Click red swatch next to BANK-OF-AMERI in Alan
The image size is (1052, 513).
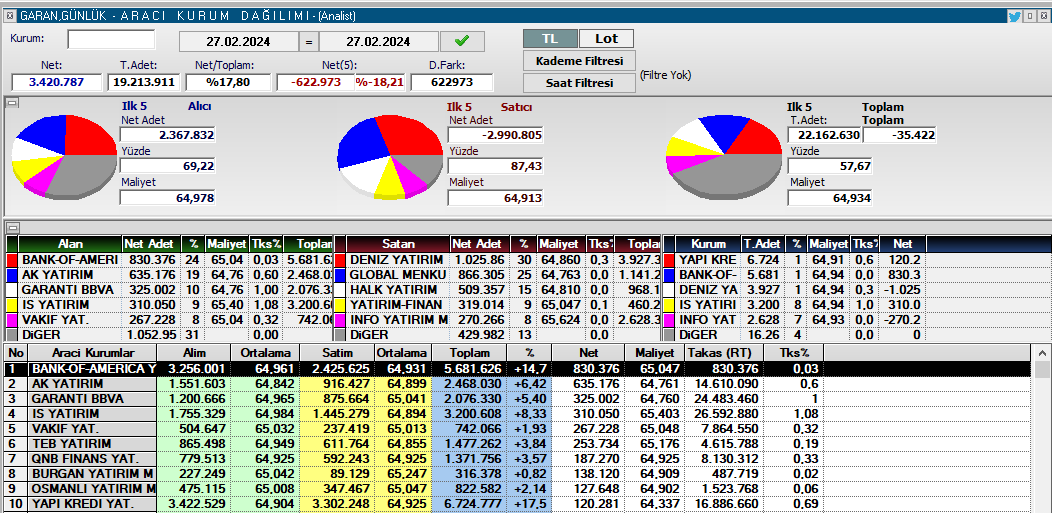click(x=11, y=260)
